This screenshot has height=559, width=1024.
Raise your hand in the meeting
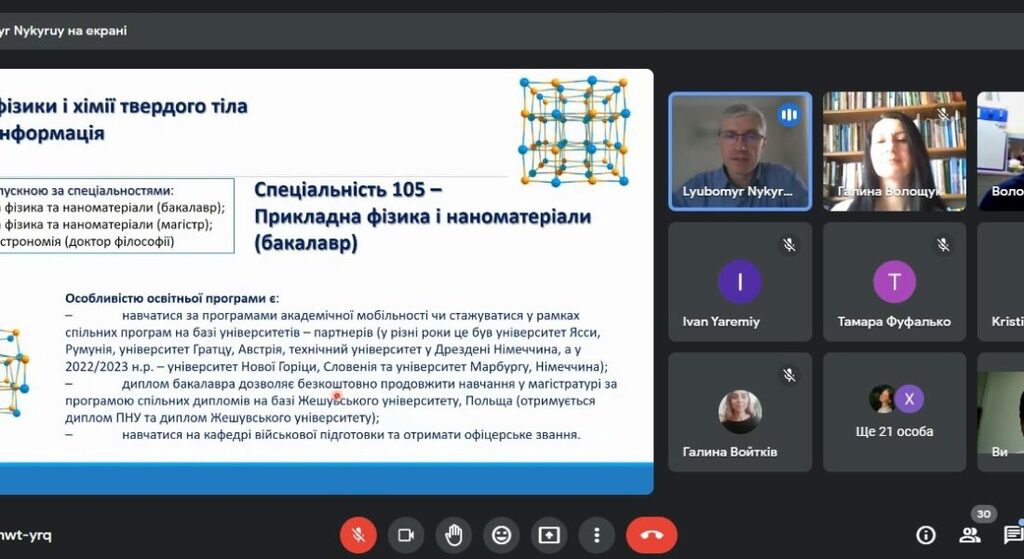(454, 535)
